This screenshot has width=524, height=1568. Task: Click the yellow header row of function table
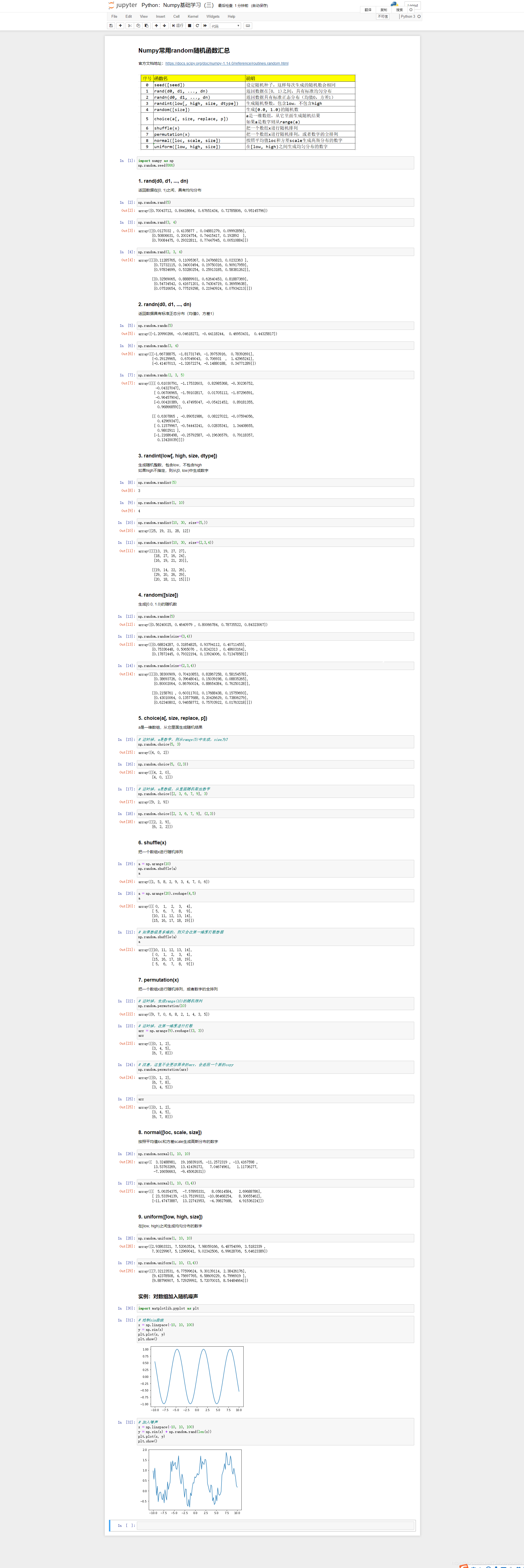pyautogui.click(x=248, y=79)
